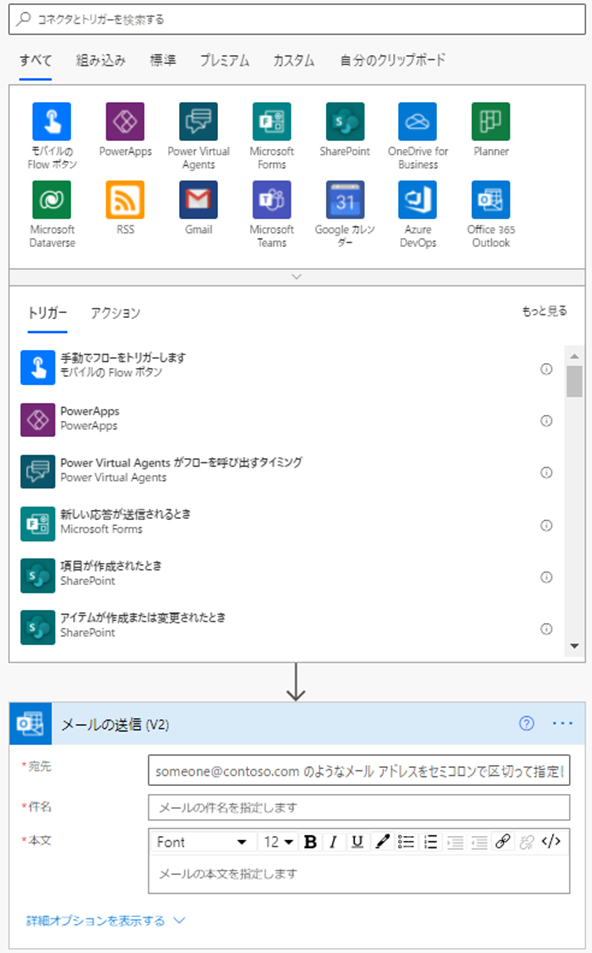This screenshot has width=592, height=953.
Task: Insert a hyperlink in the body
Action: point(503,842)
